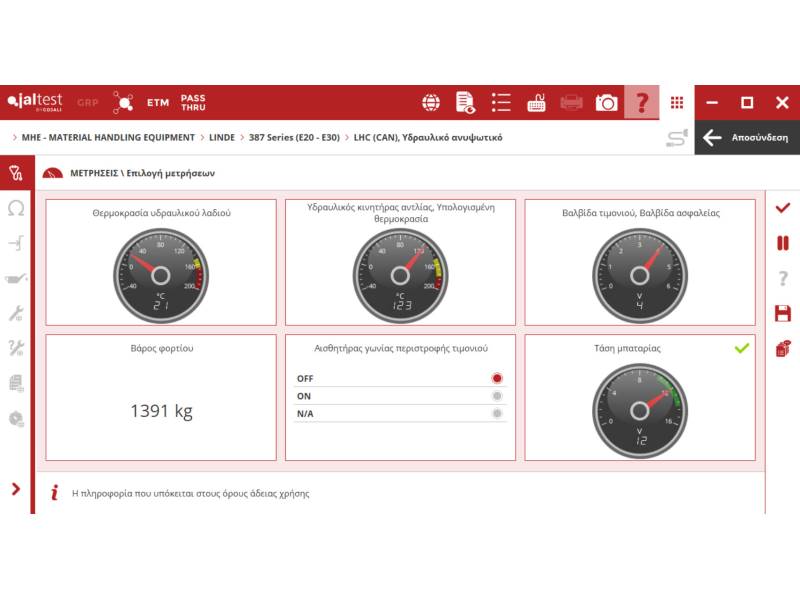Switch to PASS THRU mode
This screenshot has width=800, height=600.
coord(193,102)
